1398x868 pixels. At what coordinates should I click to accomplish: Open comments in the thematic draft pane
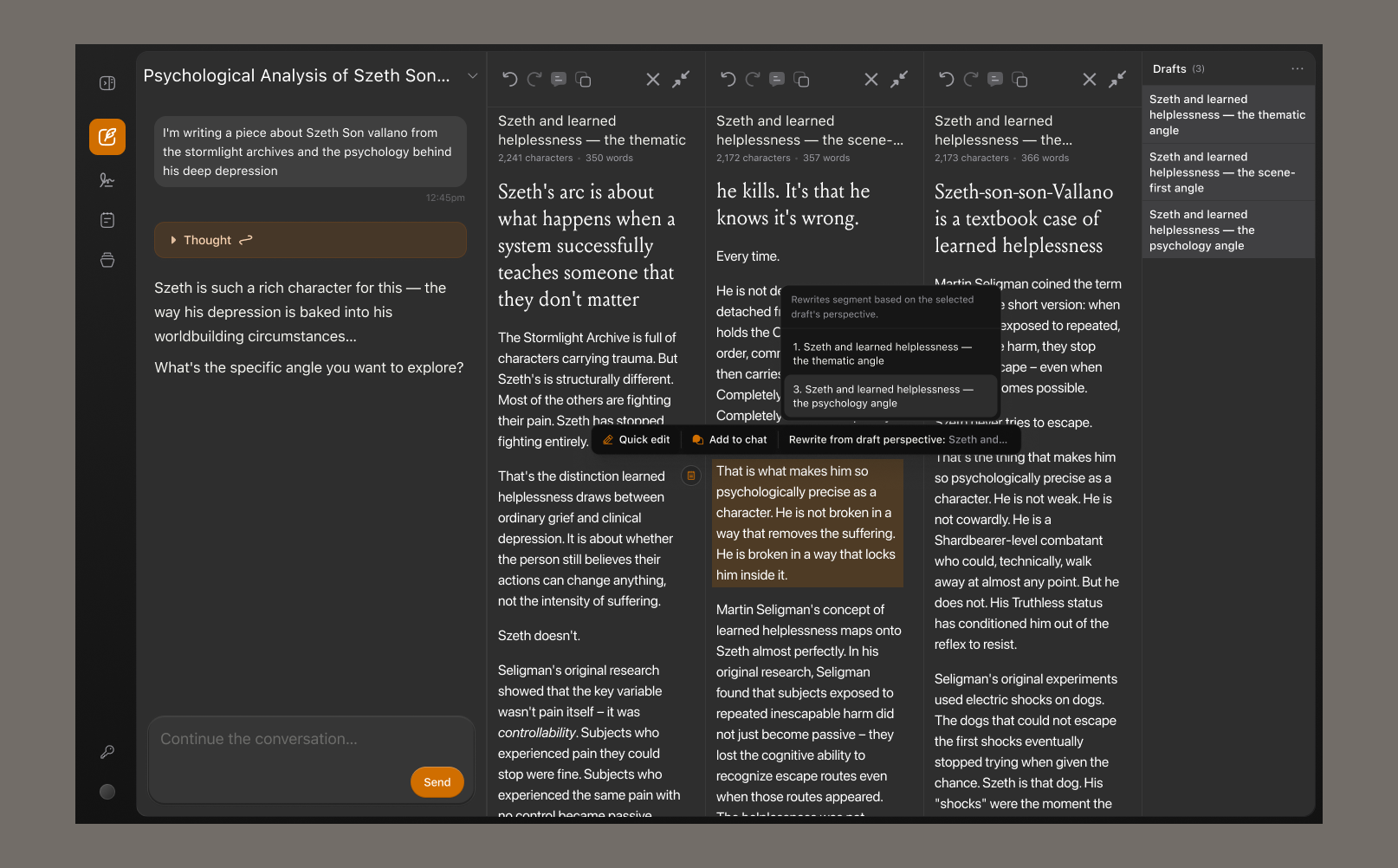pos(559,80)
